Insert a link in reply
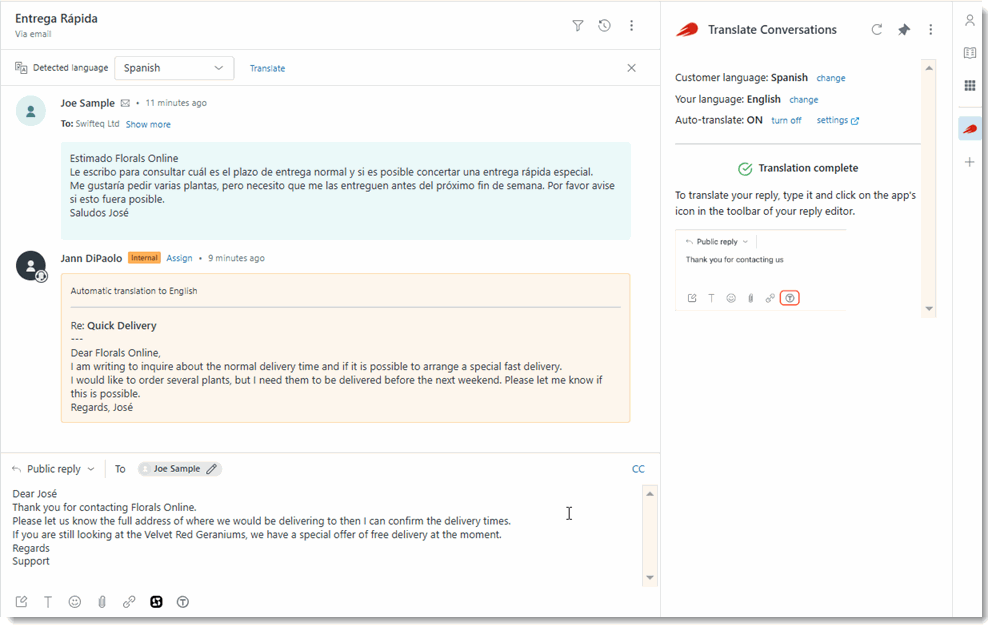The width and height of the screenshot is (988, 625). click(129, 602)
